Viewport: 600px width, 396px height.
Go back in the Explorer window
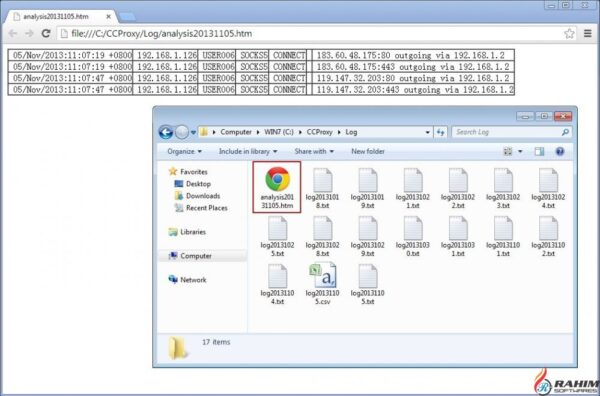click(166, 132)
